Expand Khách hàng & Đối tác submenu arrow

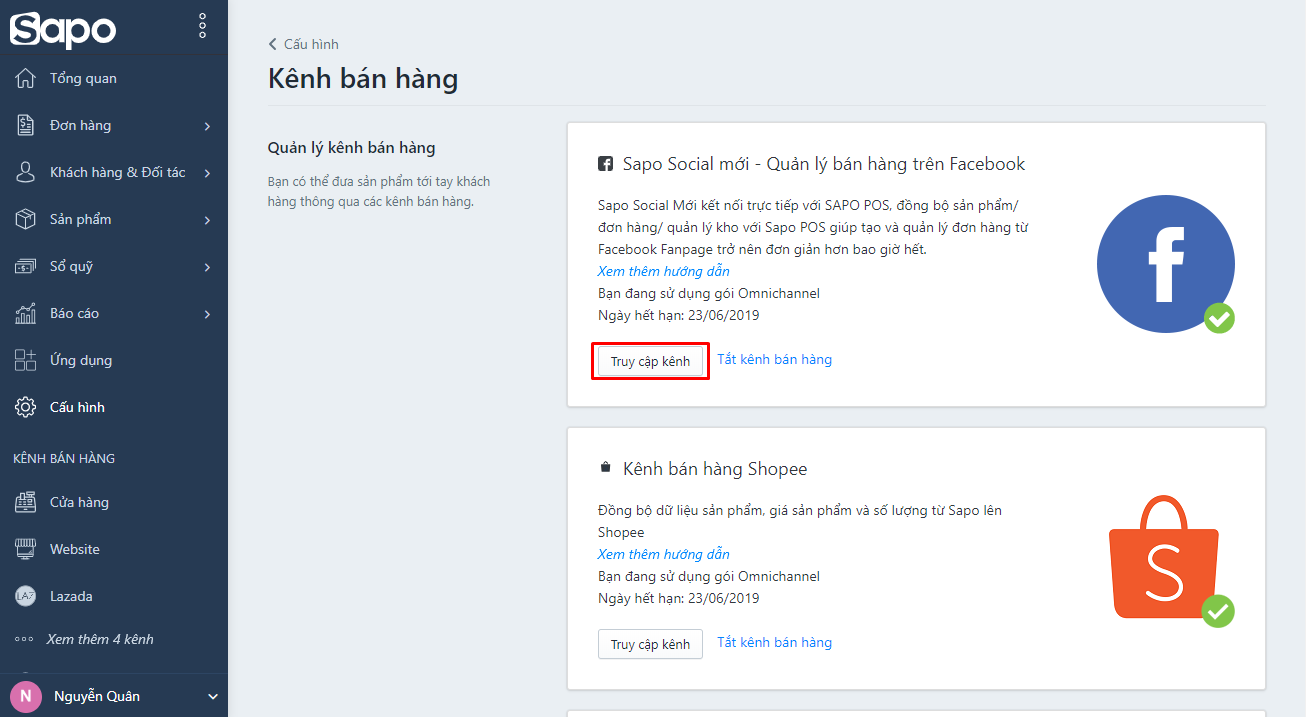coord(207,173)
